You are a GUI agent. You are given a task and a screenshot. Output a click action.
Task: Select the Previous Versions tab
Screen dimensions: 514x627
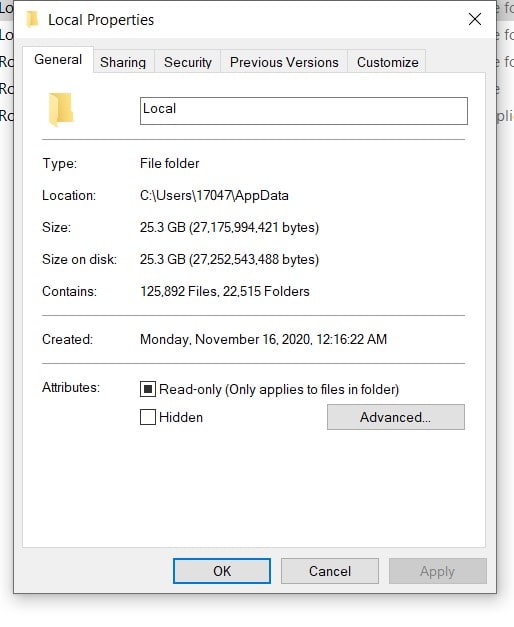coord(284,62)
